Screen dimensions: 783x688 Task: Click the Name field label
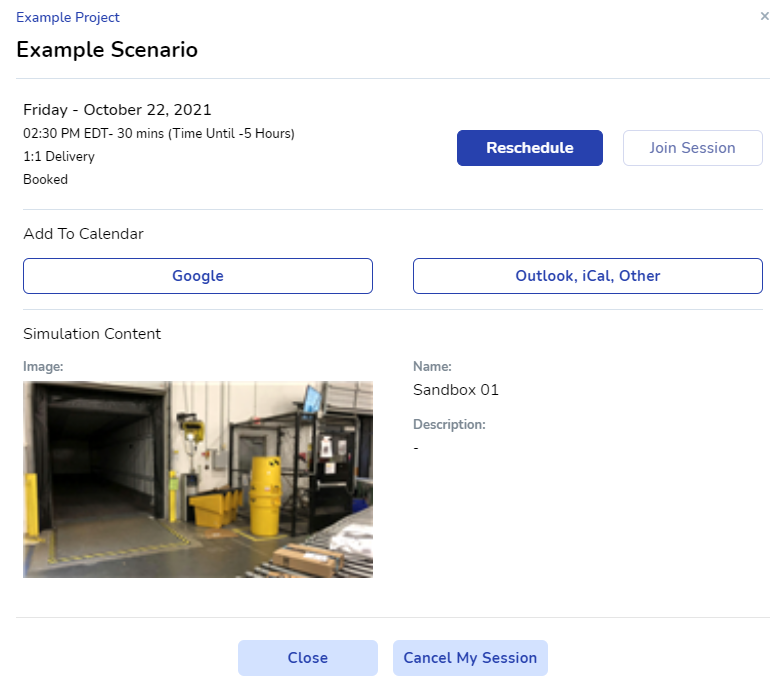[x=432, y=367]
